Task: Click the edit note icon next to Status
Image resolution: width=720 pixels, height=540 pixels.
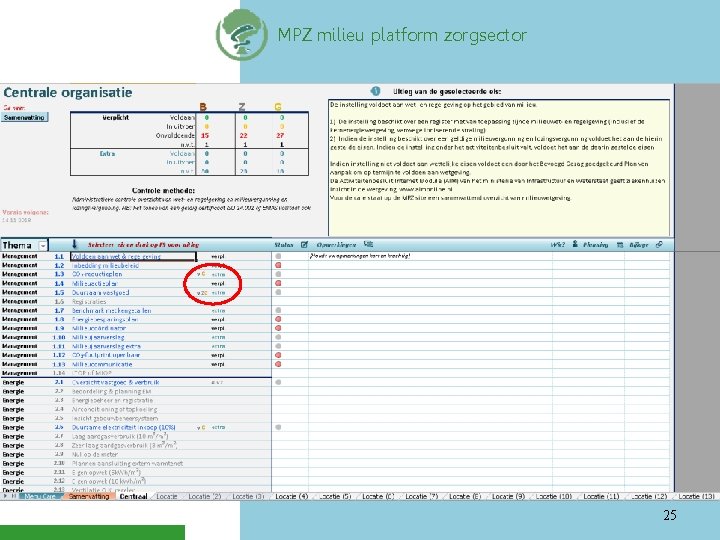Action: click(x=304, y=245)
